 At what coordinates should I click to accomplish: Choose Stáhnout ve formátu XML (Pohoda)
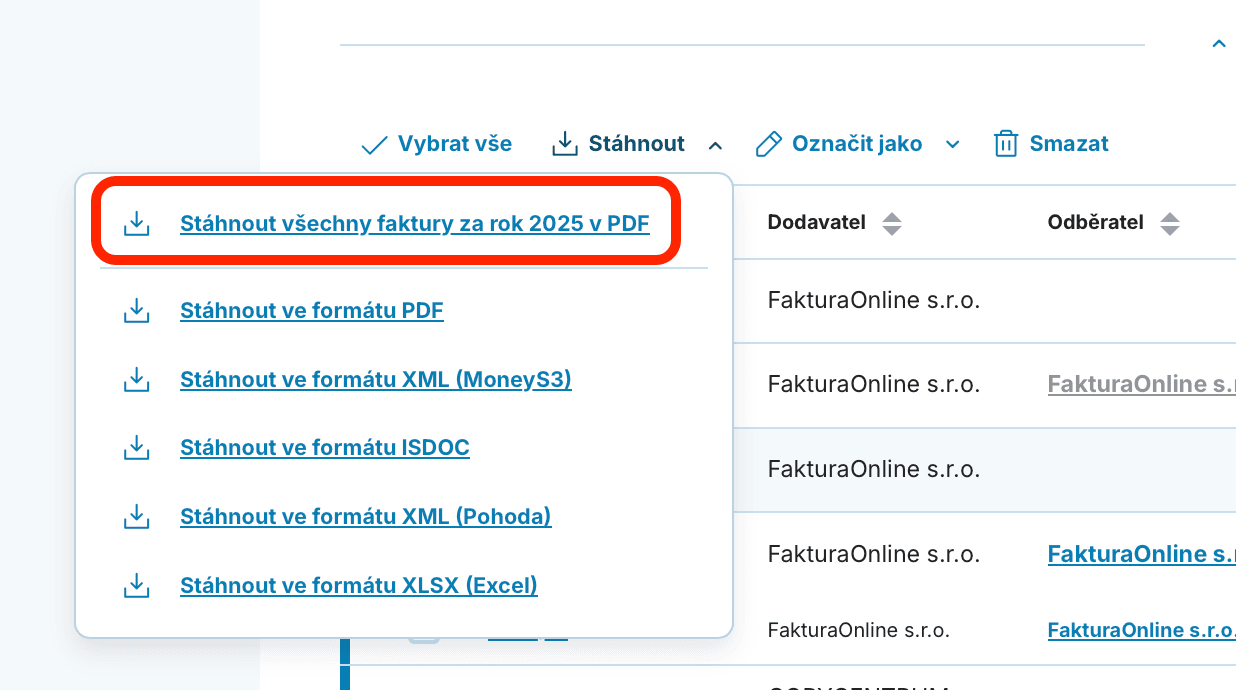pyautogui.click(x=366, y=517)
